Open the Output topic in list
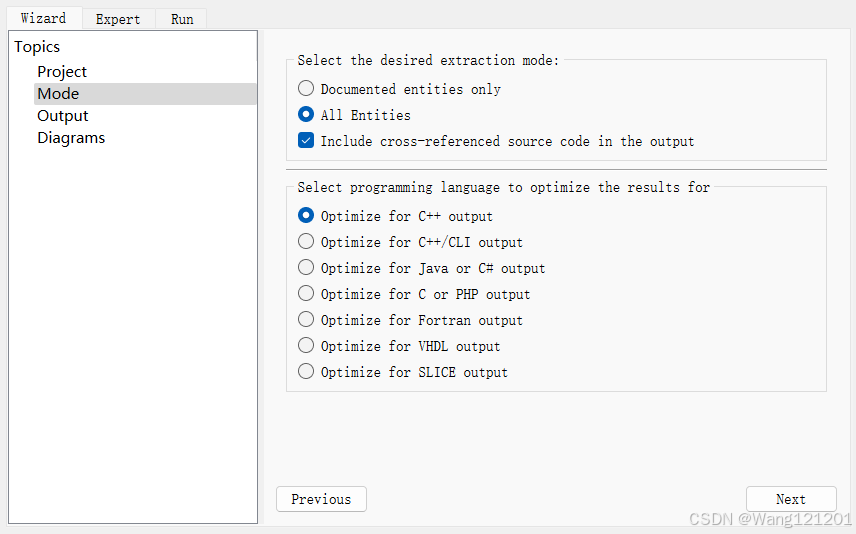856x534 pixels. coord(63,116)
